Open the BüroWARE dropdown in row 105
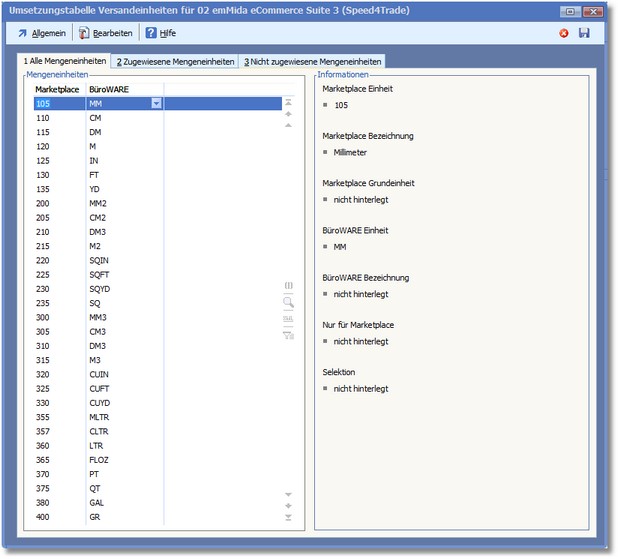 click(x=156, y=103)
